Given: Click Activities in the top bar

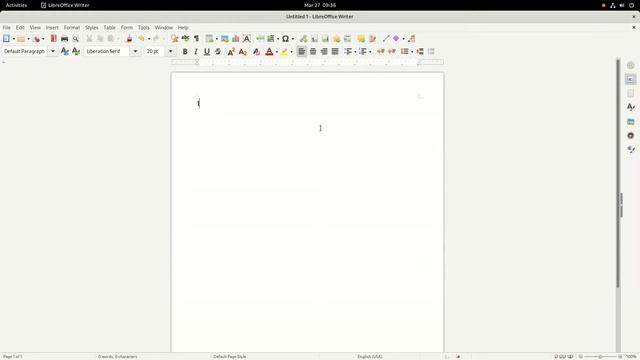Looking at the screenshot, I should [16, 5].
